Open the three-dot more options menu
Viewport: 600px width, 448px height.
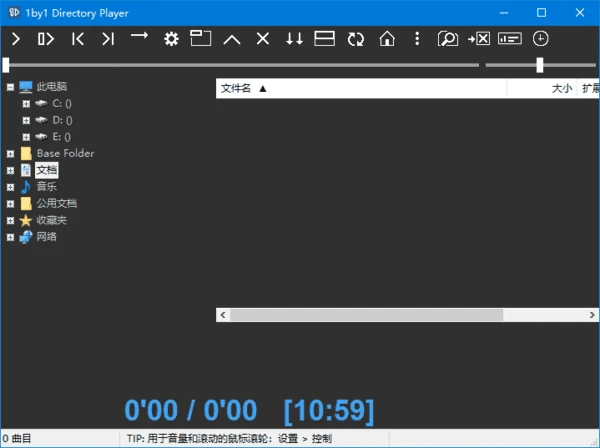pos(417,39)
